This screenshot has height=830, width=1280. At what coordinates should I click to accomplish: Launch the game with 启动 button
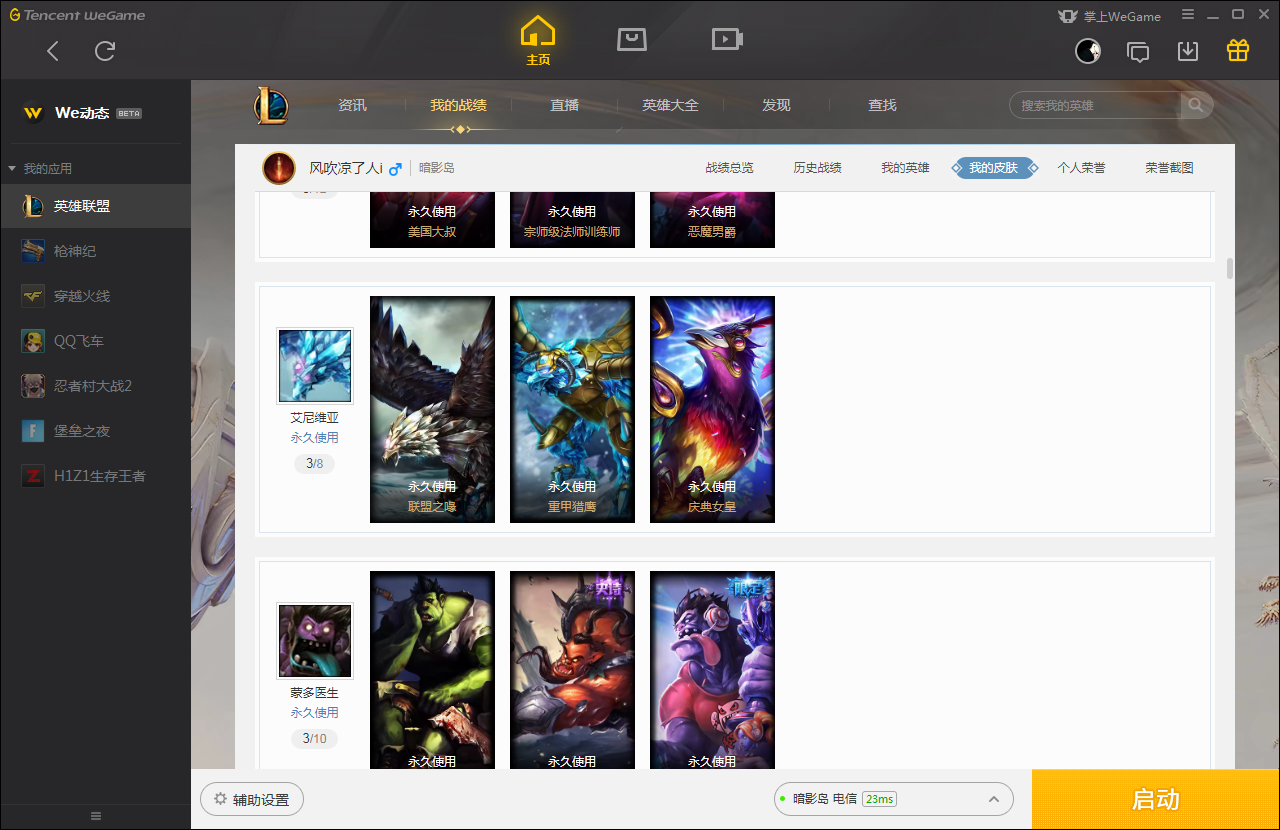point(1156,800)
